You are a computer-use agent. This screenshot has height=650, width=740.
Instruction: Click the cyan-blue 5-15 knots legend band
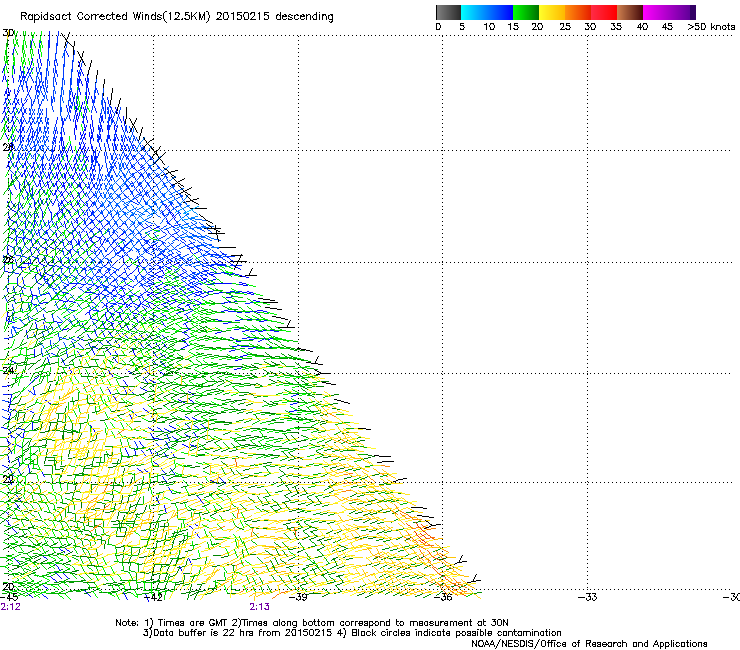(487, 12)
